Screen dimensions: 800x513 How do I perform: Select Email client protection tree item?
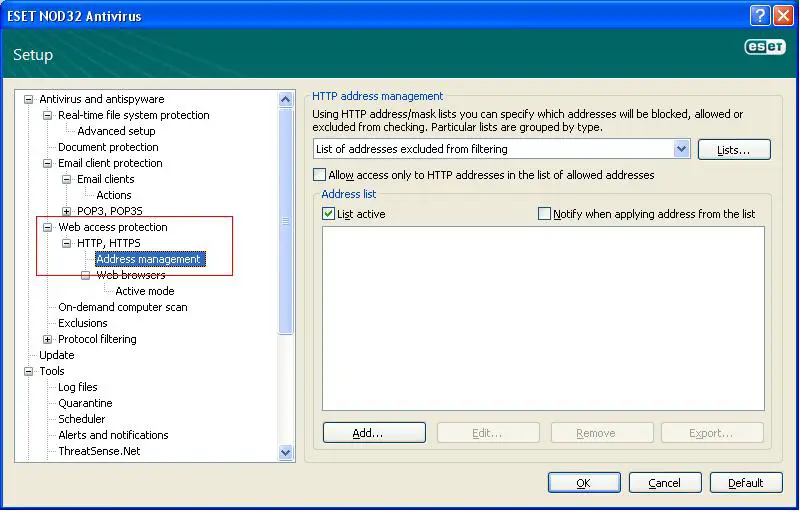pos(110,163)
